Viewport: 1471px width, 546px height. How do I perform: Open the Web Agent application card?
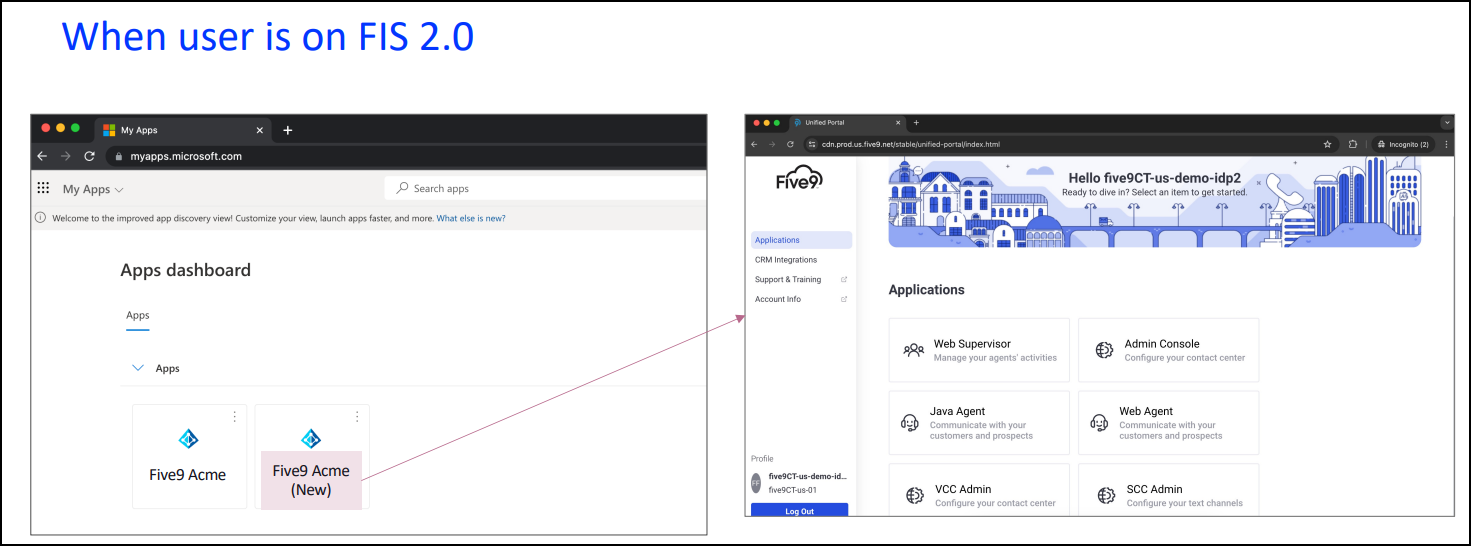[1169, 423]
